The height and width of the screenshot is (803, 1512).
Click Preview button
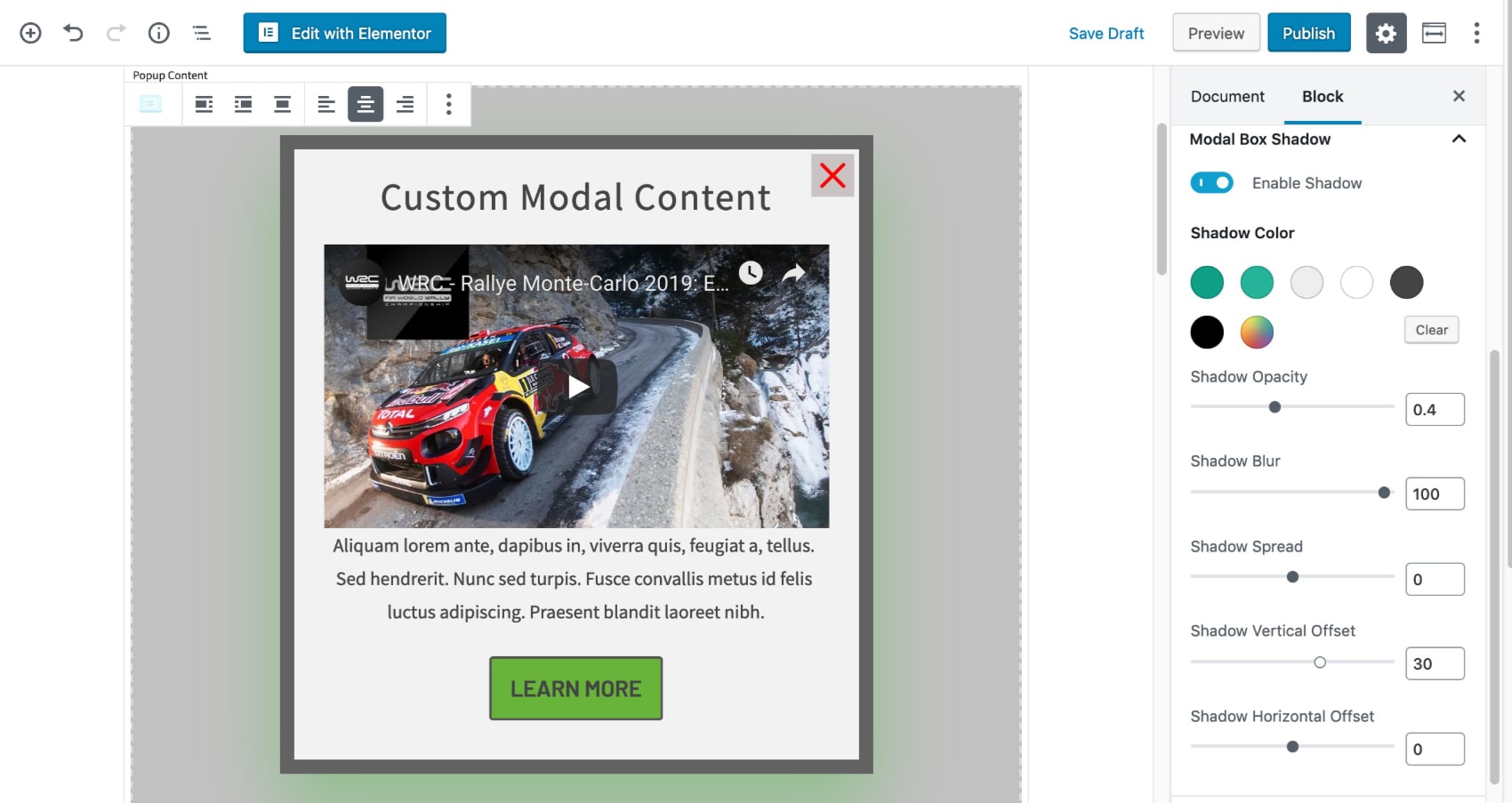(x=1216, y=33)
